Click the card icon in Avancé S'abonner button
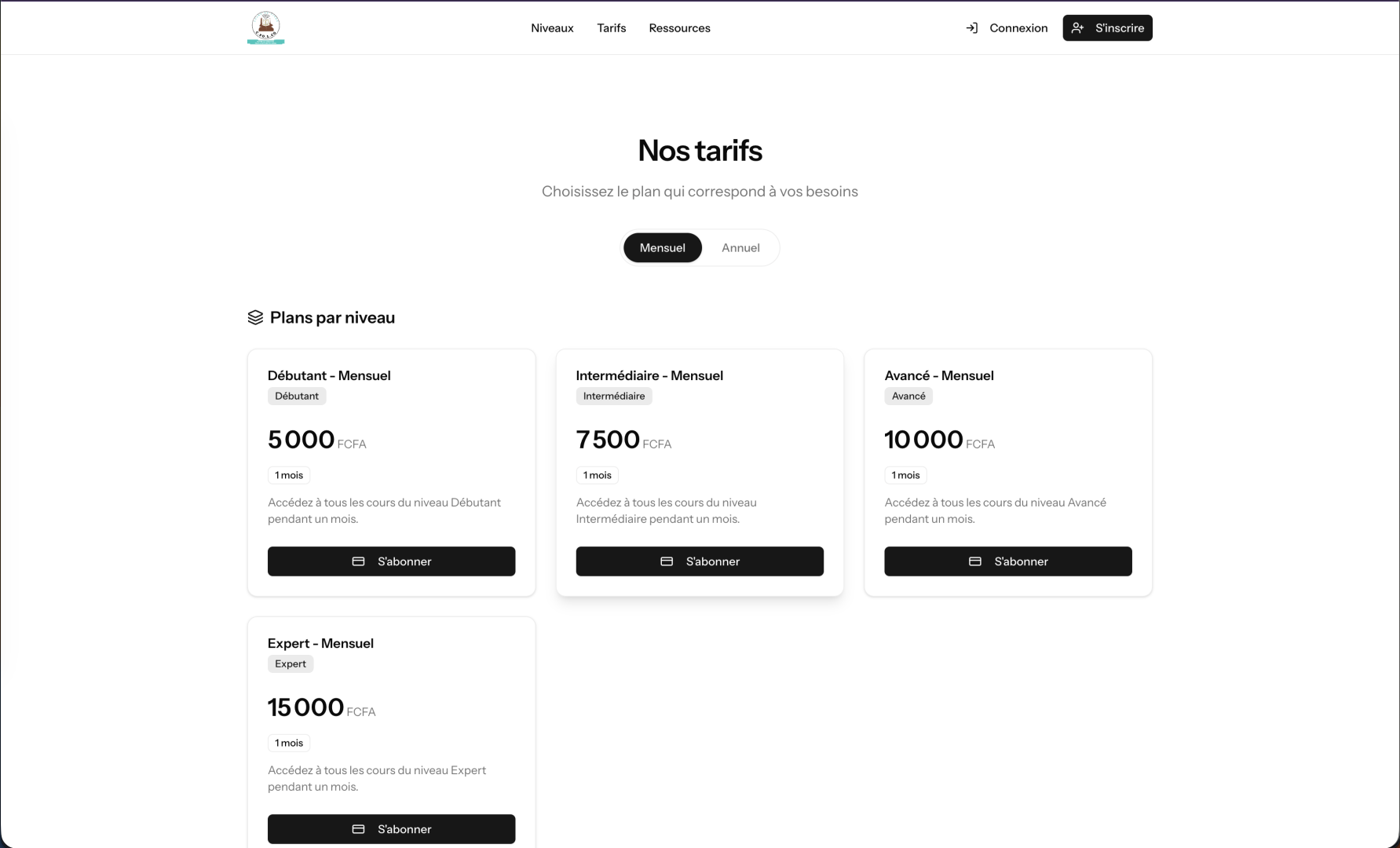 pos(975,561)
